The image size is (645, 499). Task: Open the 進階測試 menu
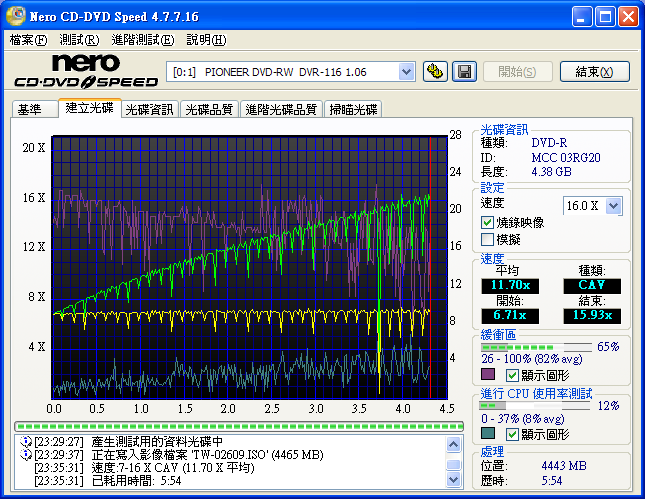pos(142,40)
